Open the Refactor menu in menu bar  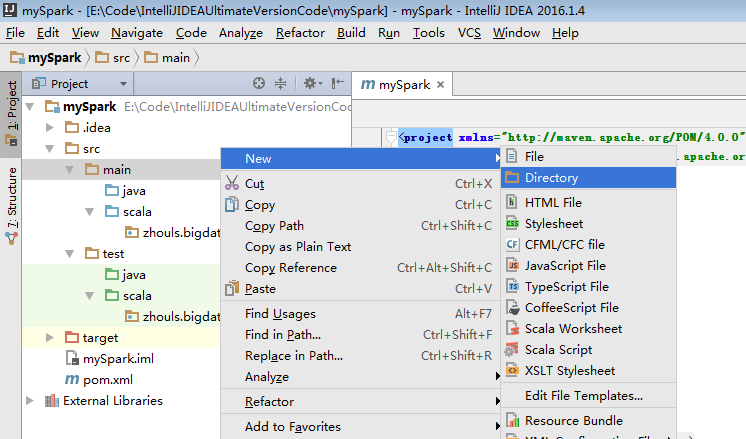300,33
